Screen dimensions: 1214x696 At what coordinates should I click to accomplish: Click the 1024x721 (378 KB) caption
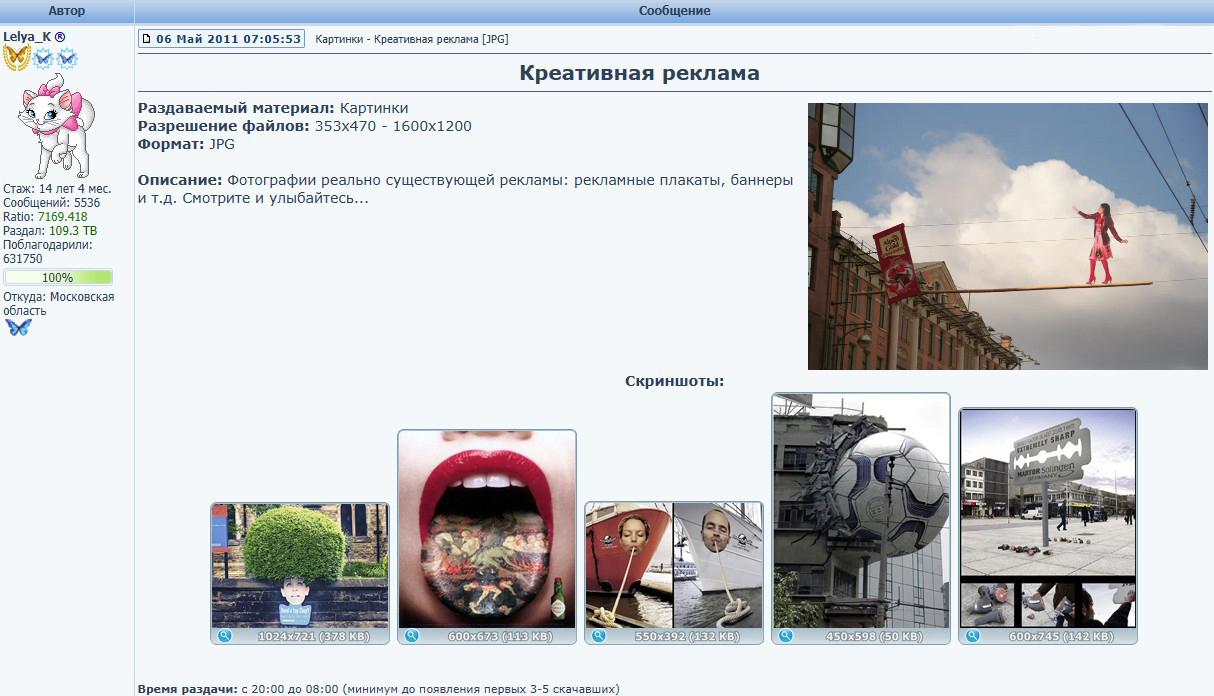313,637
